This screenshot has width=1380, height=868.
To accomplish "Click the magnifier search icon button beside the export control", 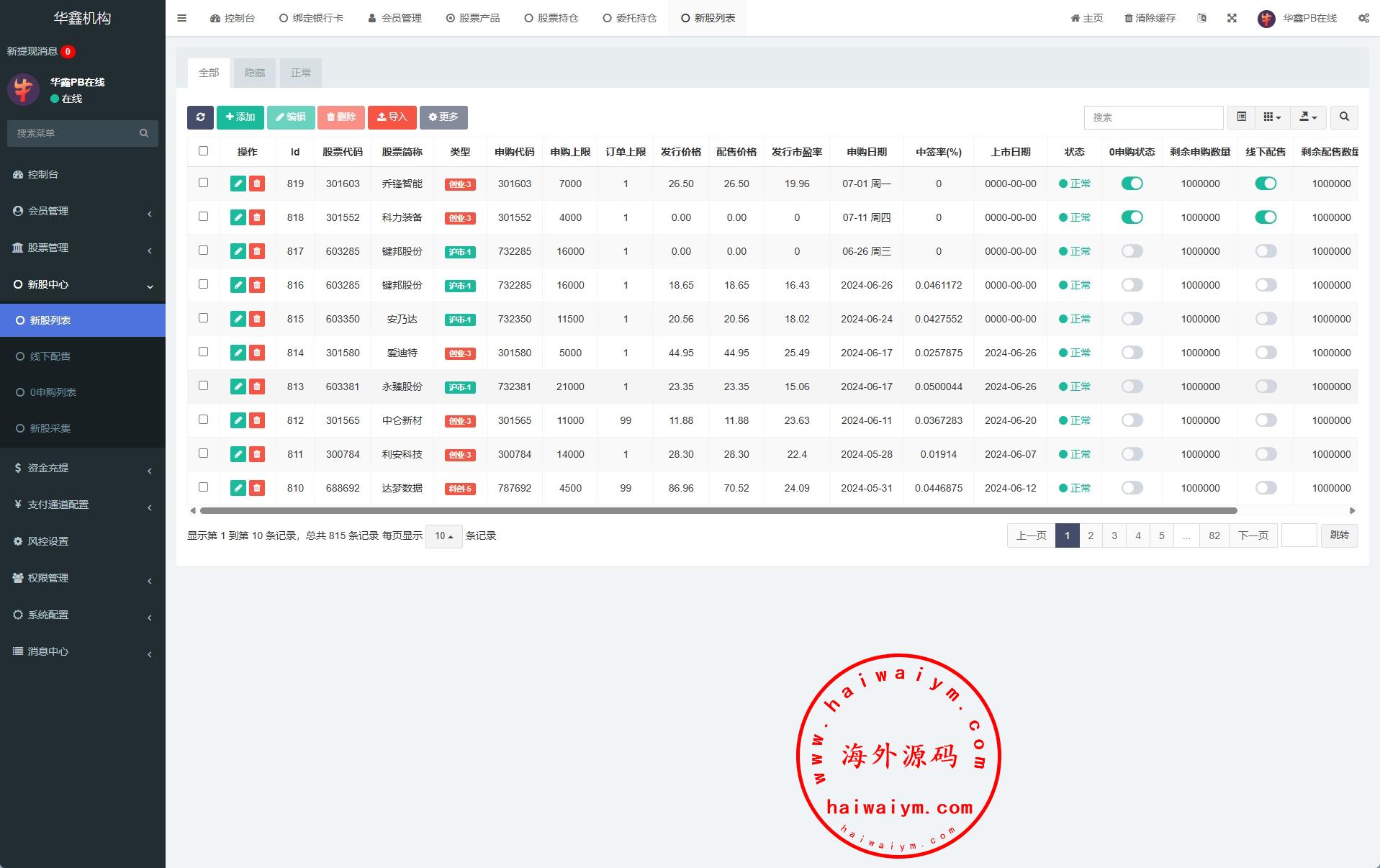I will pyautogui.click(x=1343, y=117).
